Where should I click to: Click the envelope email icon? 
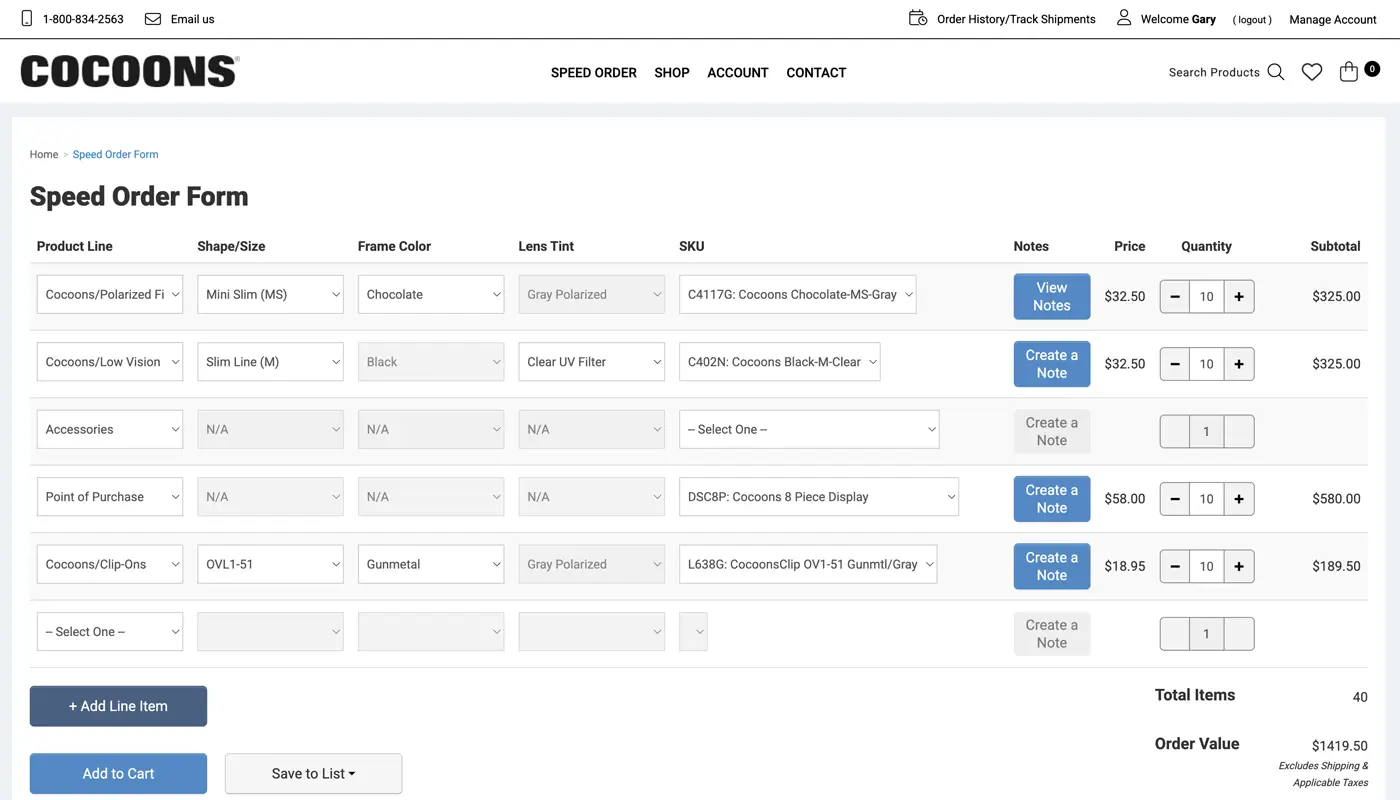click(x=153, y=19)
